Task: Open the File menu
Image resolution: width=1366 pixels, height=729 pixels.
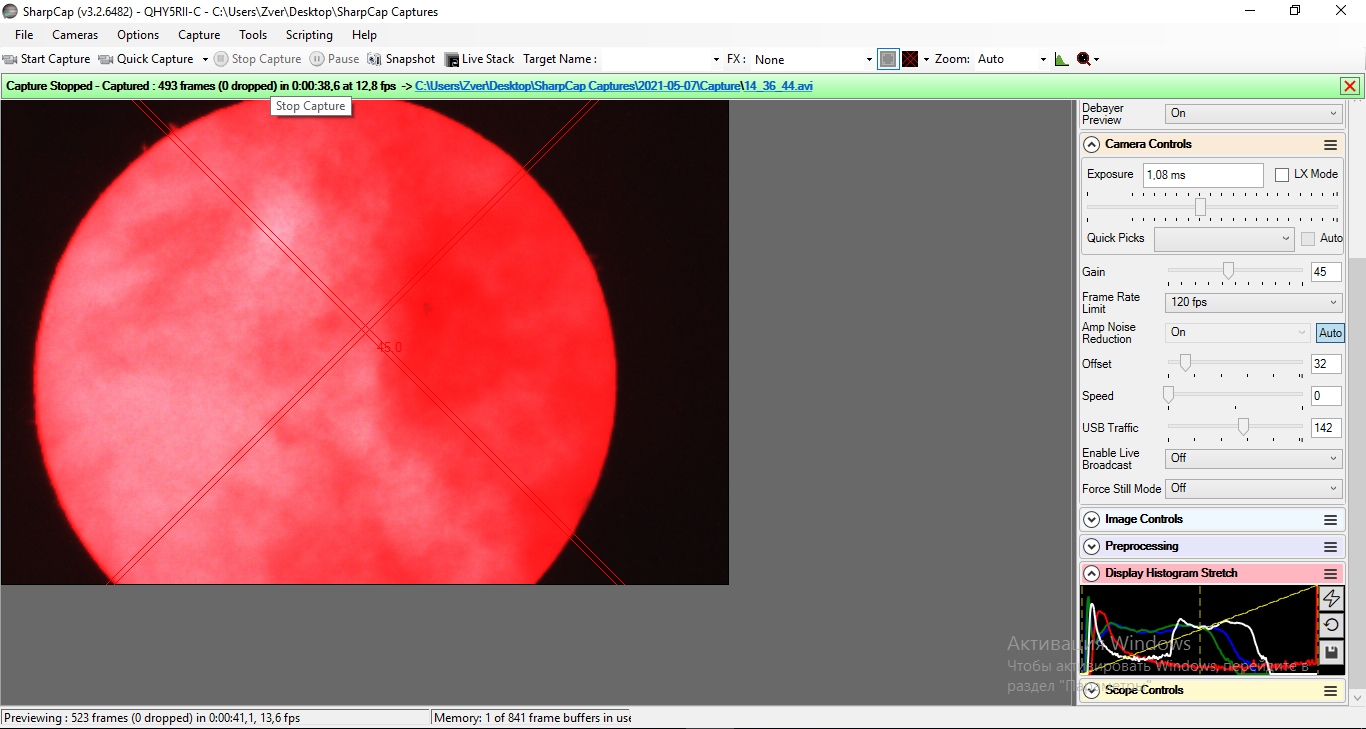Action: point(24,35)
